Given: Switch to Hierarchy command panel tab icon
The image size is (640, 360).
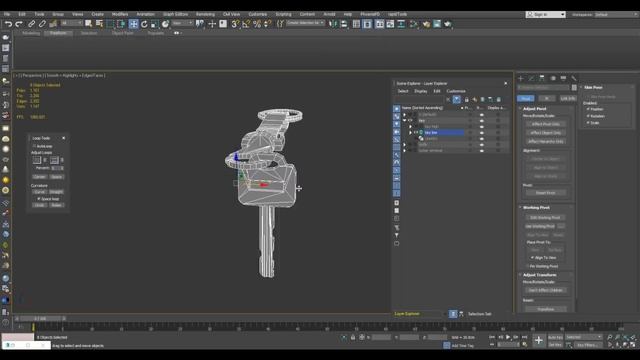Looking at the screenshot, I should click(542, 78).
